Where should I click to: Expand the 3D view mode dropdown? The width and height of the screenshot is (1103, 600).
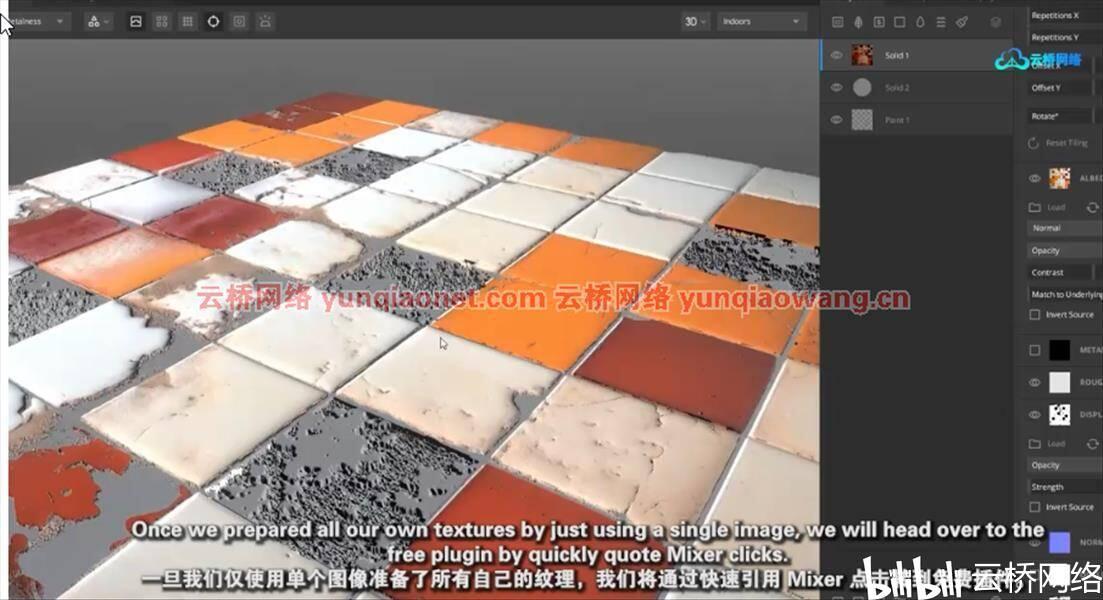[x=695, y=22]
